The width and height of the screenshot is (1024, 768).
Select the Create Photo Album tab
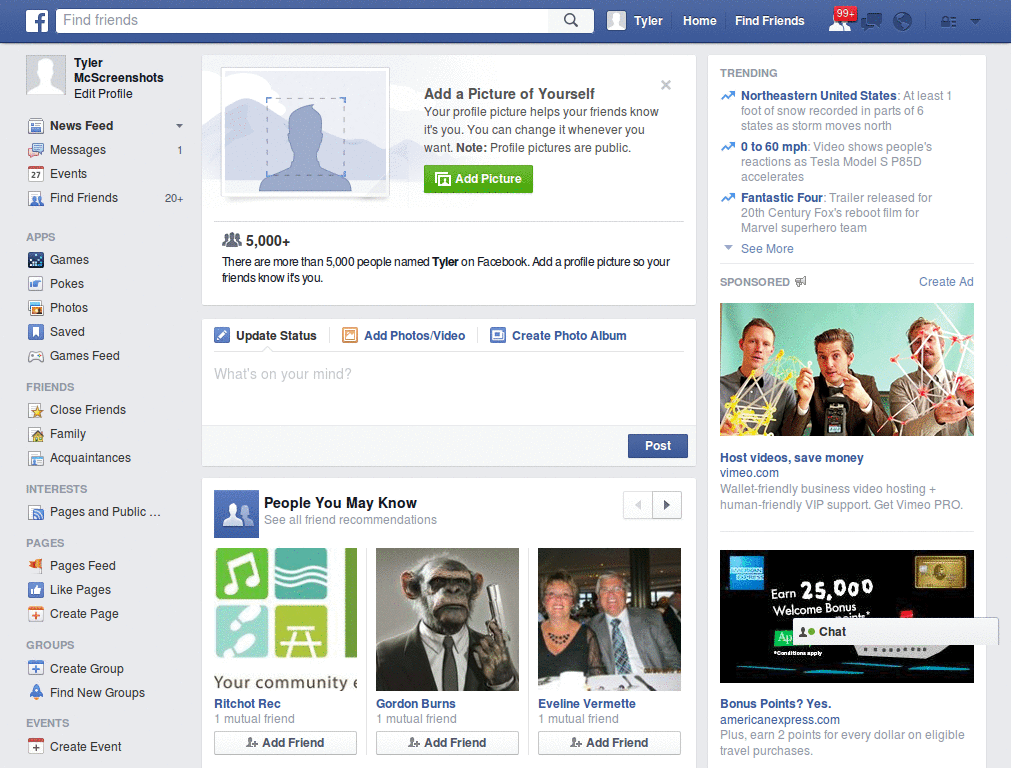[x=558, y=336]
